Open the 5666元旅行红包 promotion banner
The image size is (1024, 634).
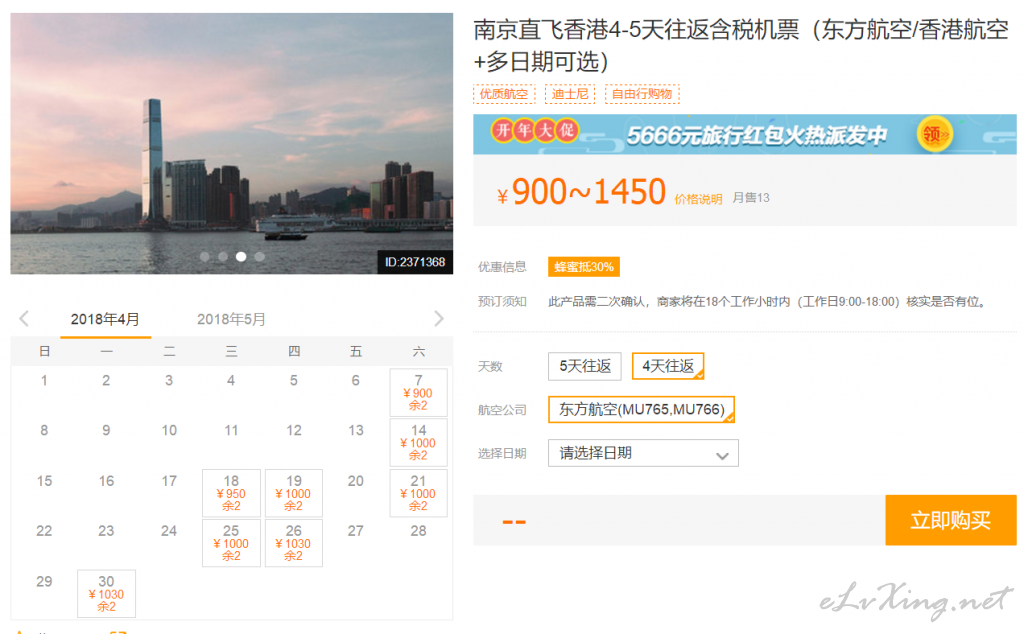tap(744, 135)
